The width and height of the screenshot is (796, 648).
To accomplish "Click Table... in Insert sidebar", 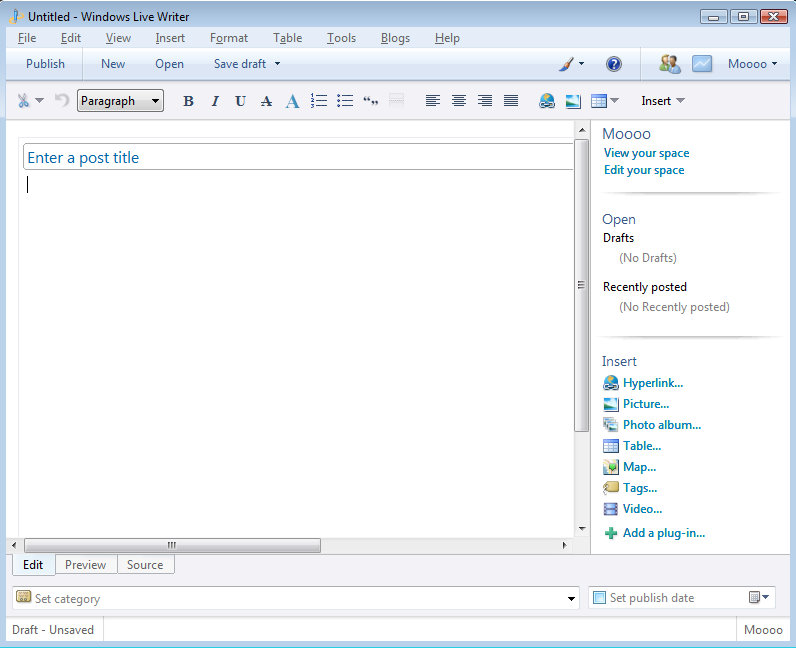I will [642, 446].
